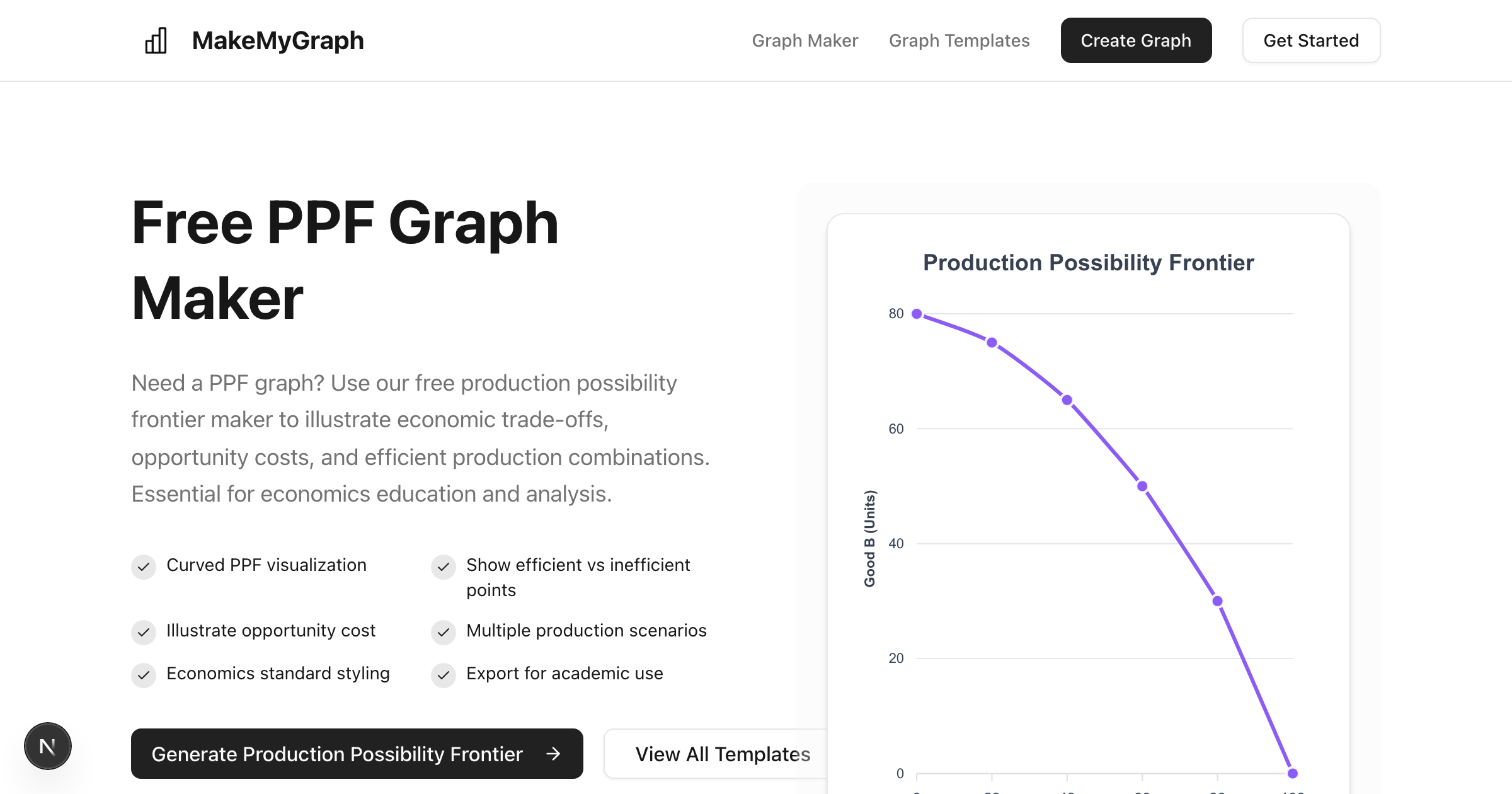
Task: Open Graph Templates from the navigation bar
Action: click(x=959, y=40)
